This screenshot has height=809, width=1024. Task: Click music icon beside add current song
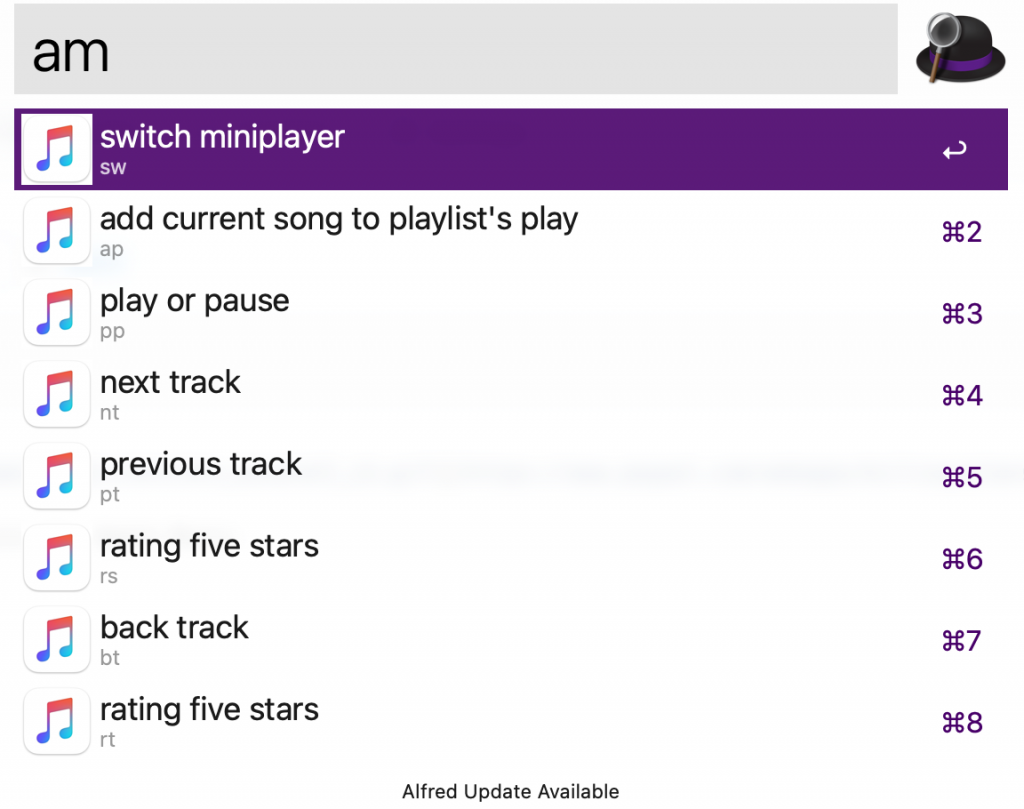(57, 231)
